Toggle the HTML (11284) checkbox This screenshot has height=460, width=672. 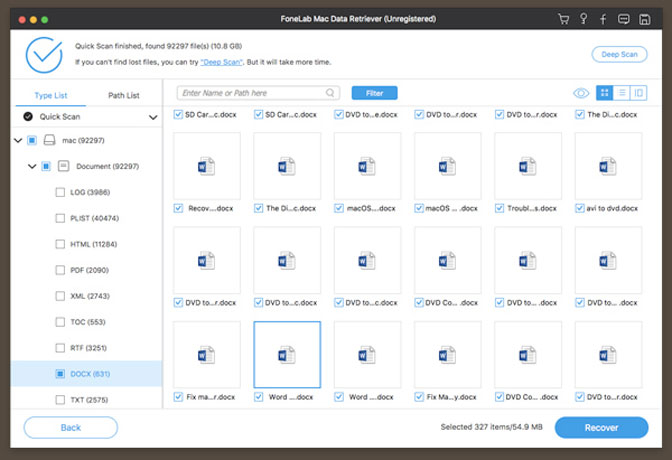pyautogui.click(x=60, y=244)
